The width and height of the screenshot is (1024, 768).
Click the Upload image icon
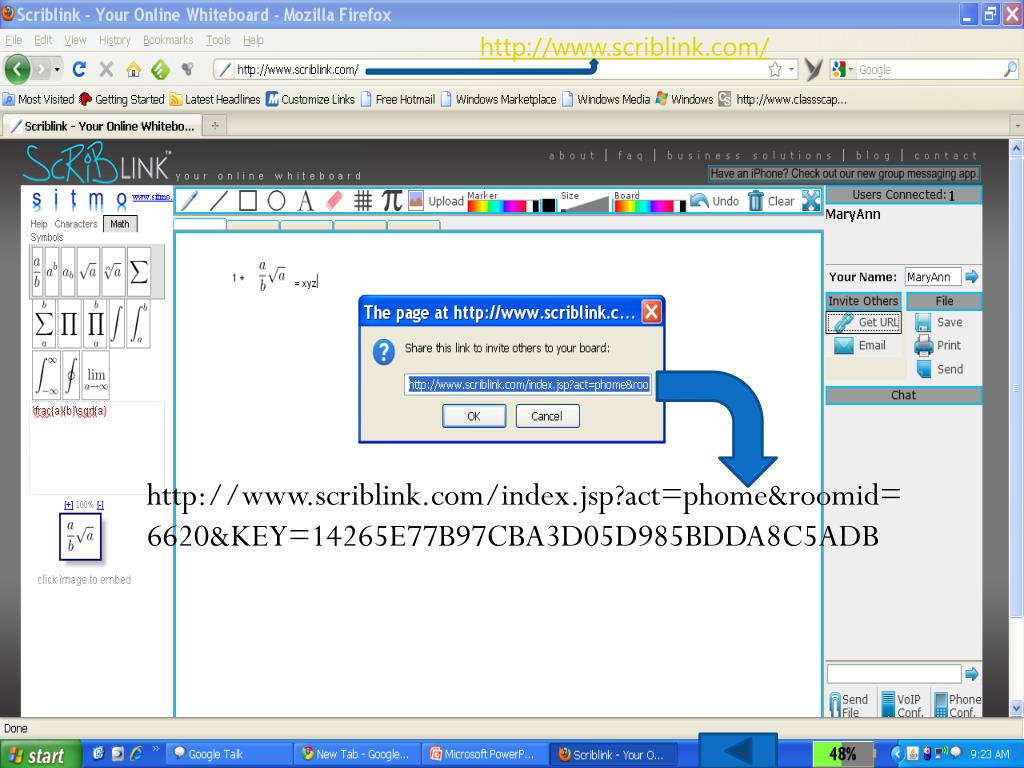point(416,200)
